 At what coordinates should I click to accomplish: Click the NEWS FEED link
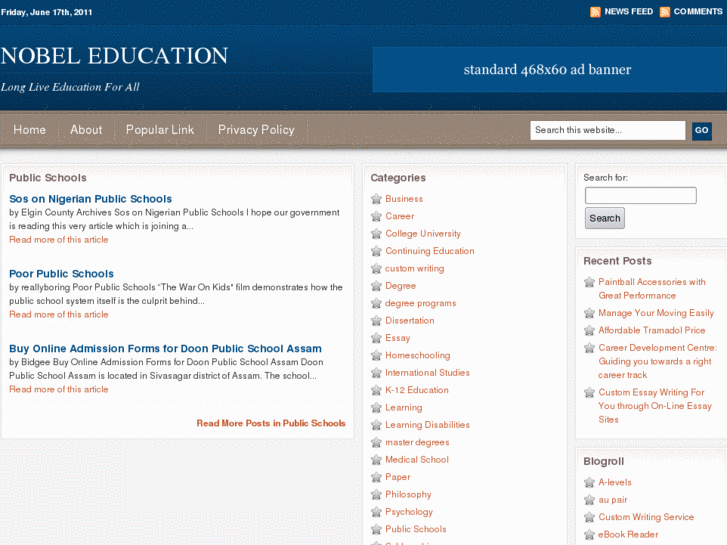[629, 12]
